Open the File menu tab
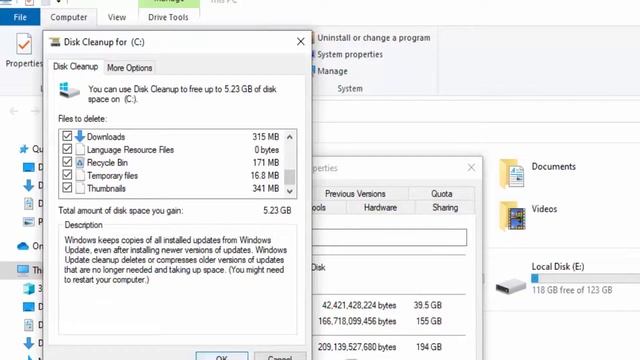This screenshot has height=360, width=640. 20,17
